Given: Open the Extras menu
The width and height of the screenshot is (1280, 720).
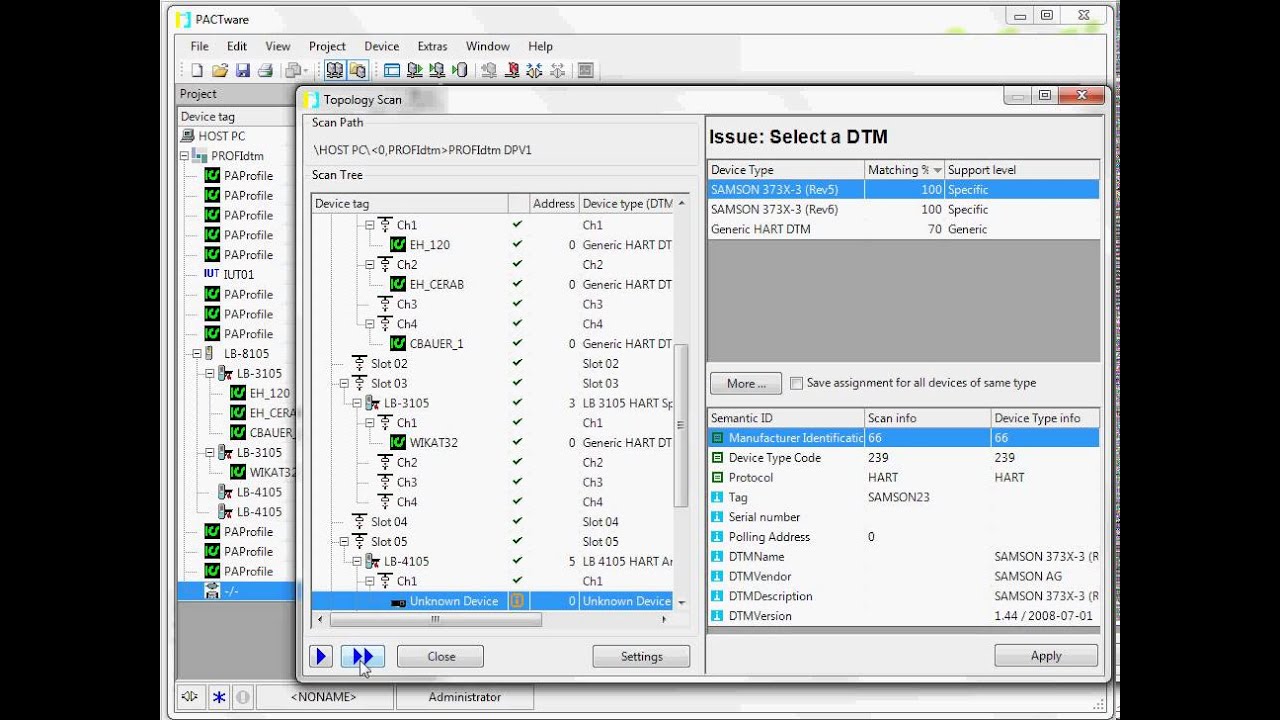Looking at the screenshot, I should click(x=433, y=46).
